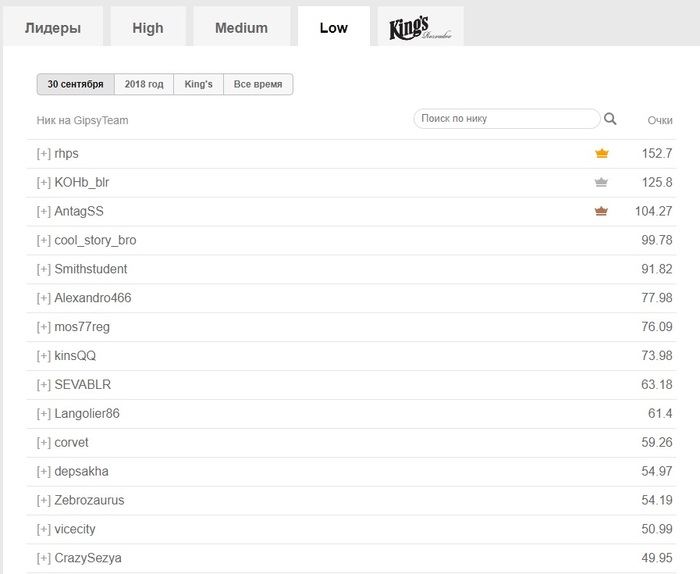700x574 pixels.
Task: Select the 2018 год period filter
Action: (x=144, y=85)
